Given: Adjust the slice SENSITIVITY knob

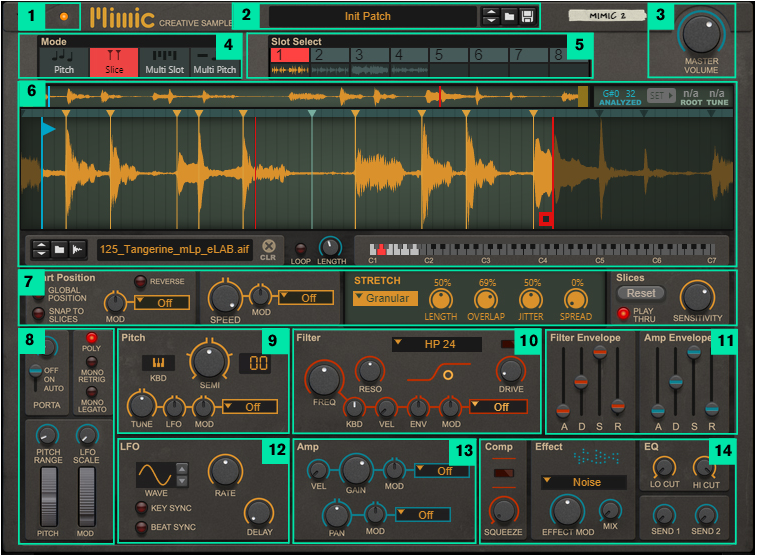Looking at the screenshot, I should [697, 297].
